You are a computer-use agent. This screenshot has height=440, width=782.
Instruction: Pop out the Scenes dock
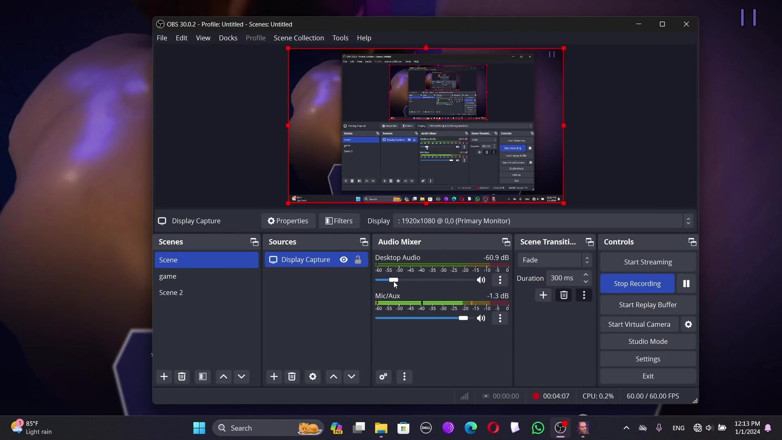254,242
